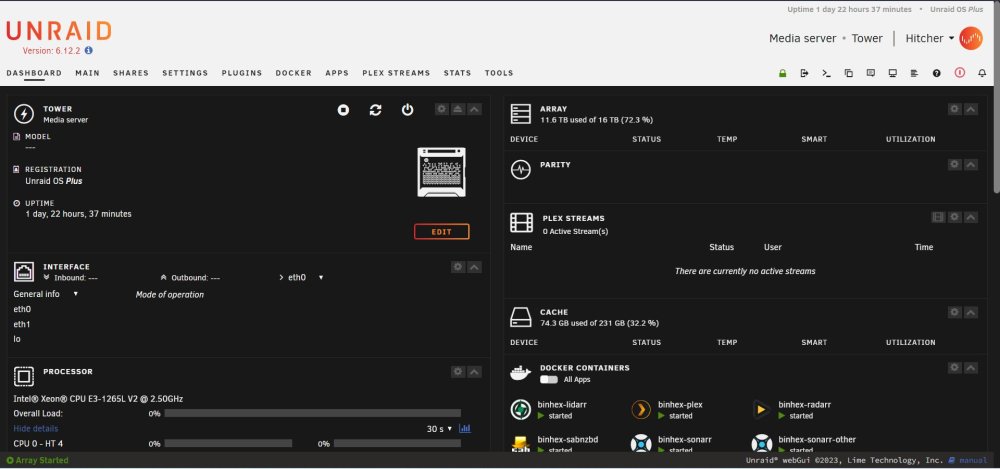Open the Interface panel settings gear

(x=458, y=267)
